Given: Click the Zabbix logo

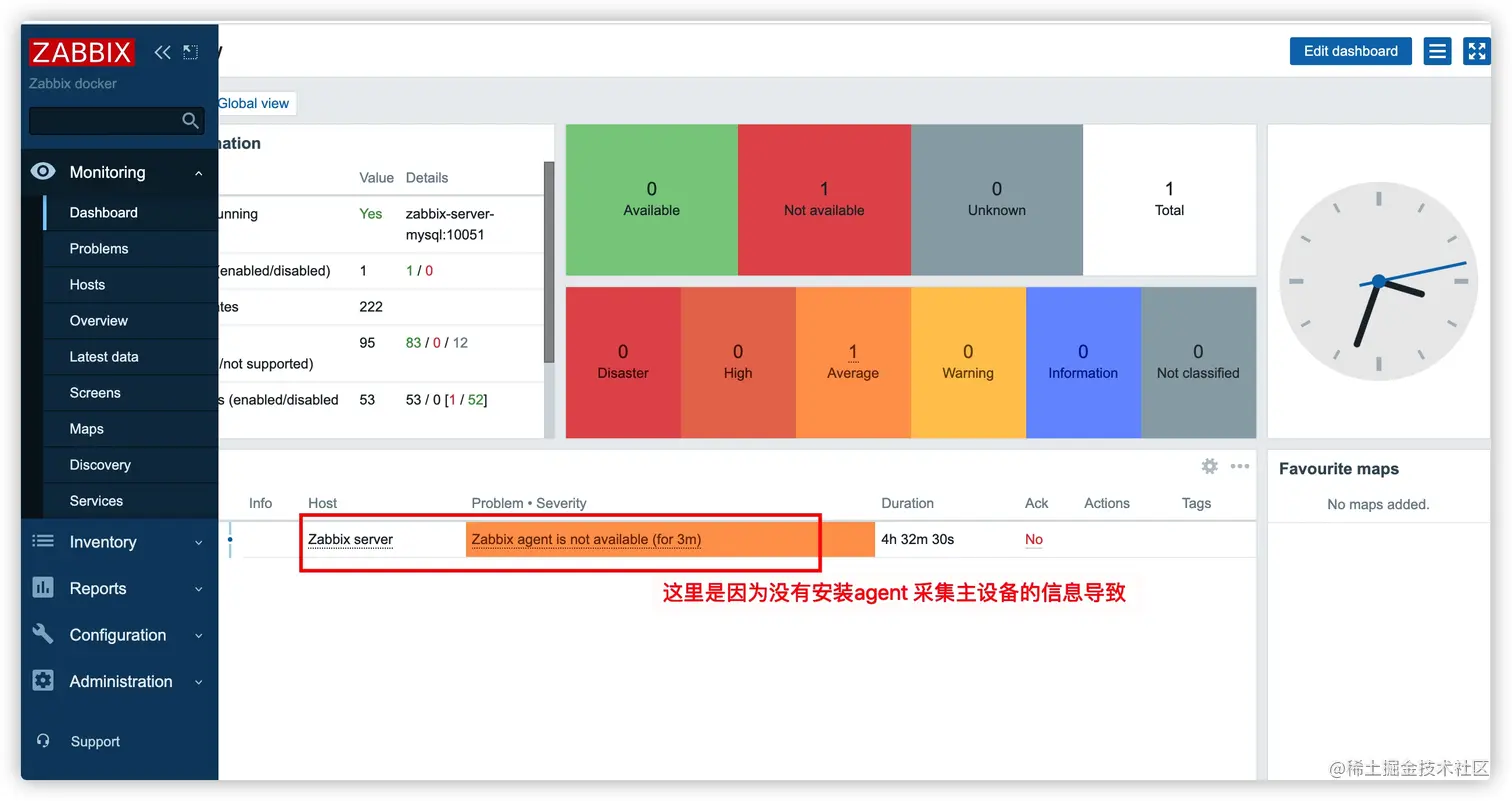Looking at the screenshot, I should click(x=81, y=52).
